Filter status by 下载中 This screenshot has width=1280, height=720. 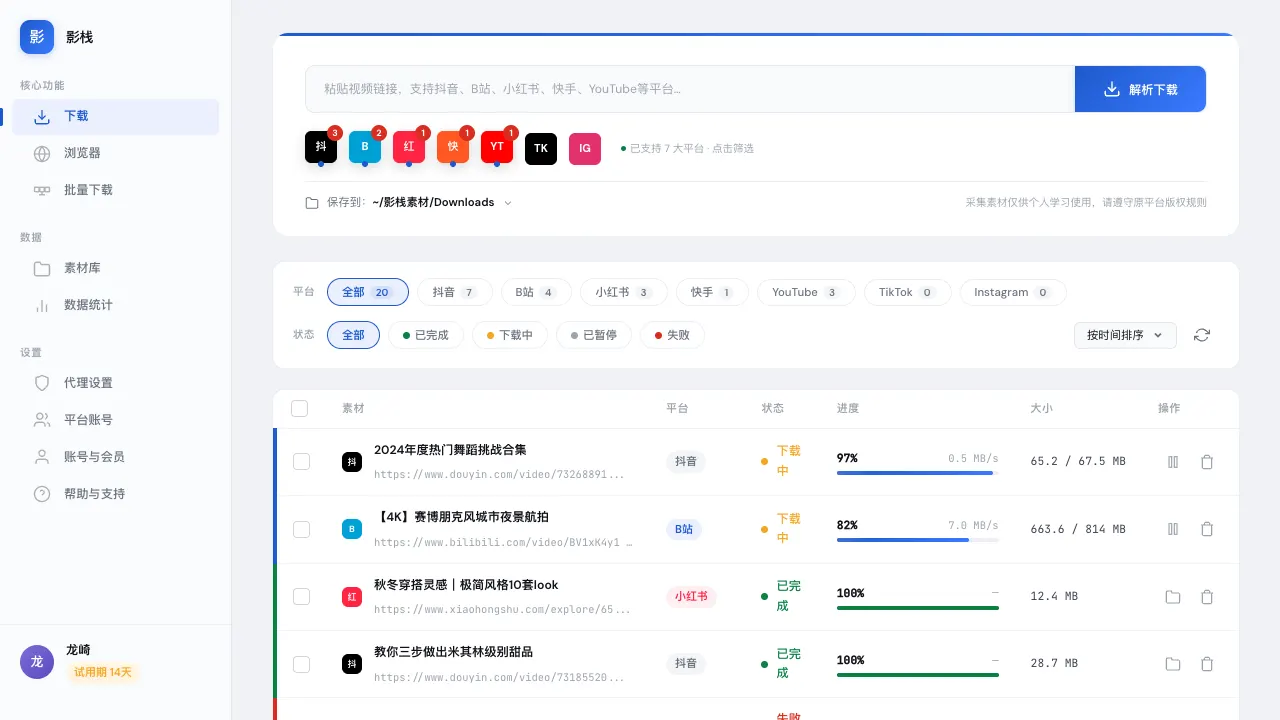[510, 335]
